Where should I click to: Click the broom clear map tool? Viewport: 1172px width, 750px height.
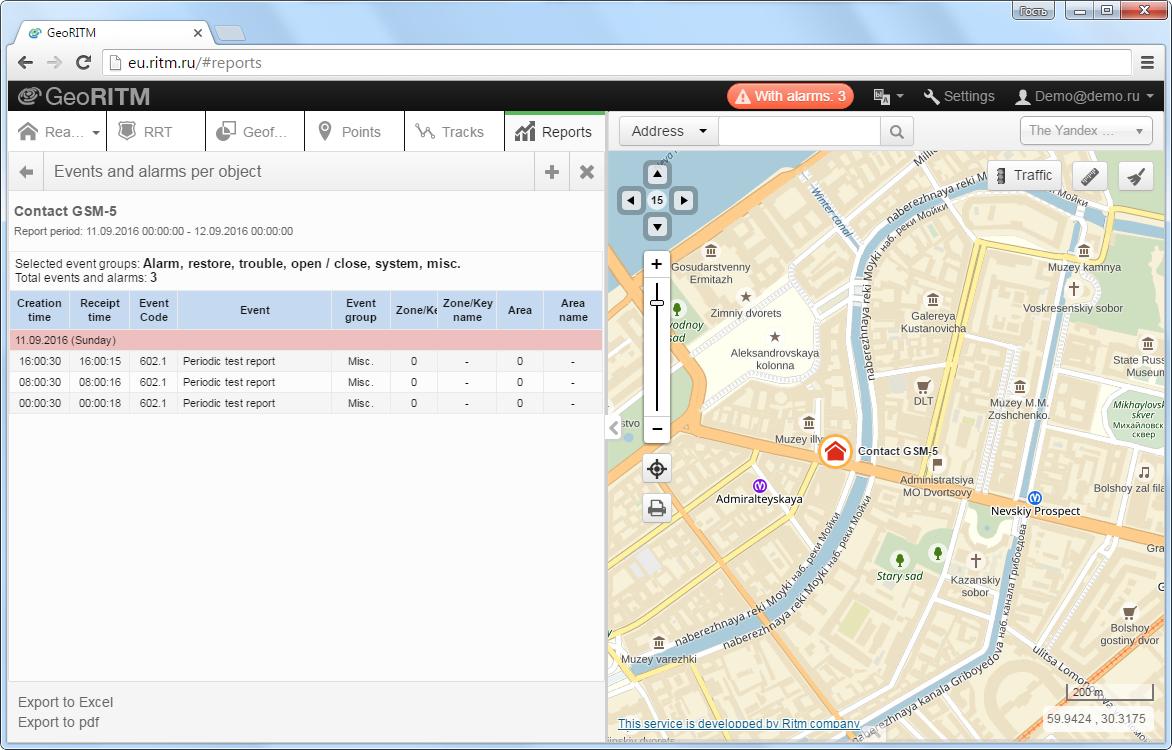1135,176
